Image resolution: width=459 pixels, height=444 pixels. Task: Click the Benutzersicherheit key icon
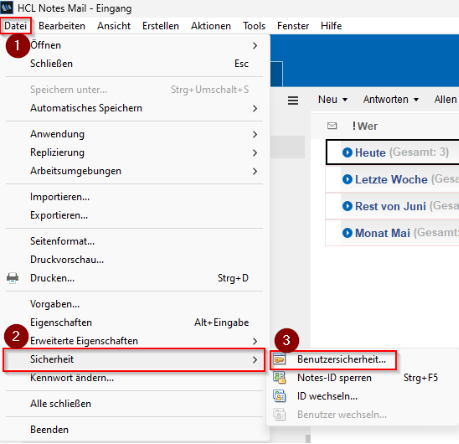coord(280,359)
